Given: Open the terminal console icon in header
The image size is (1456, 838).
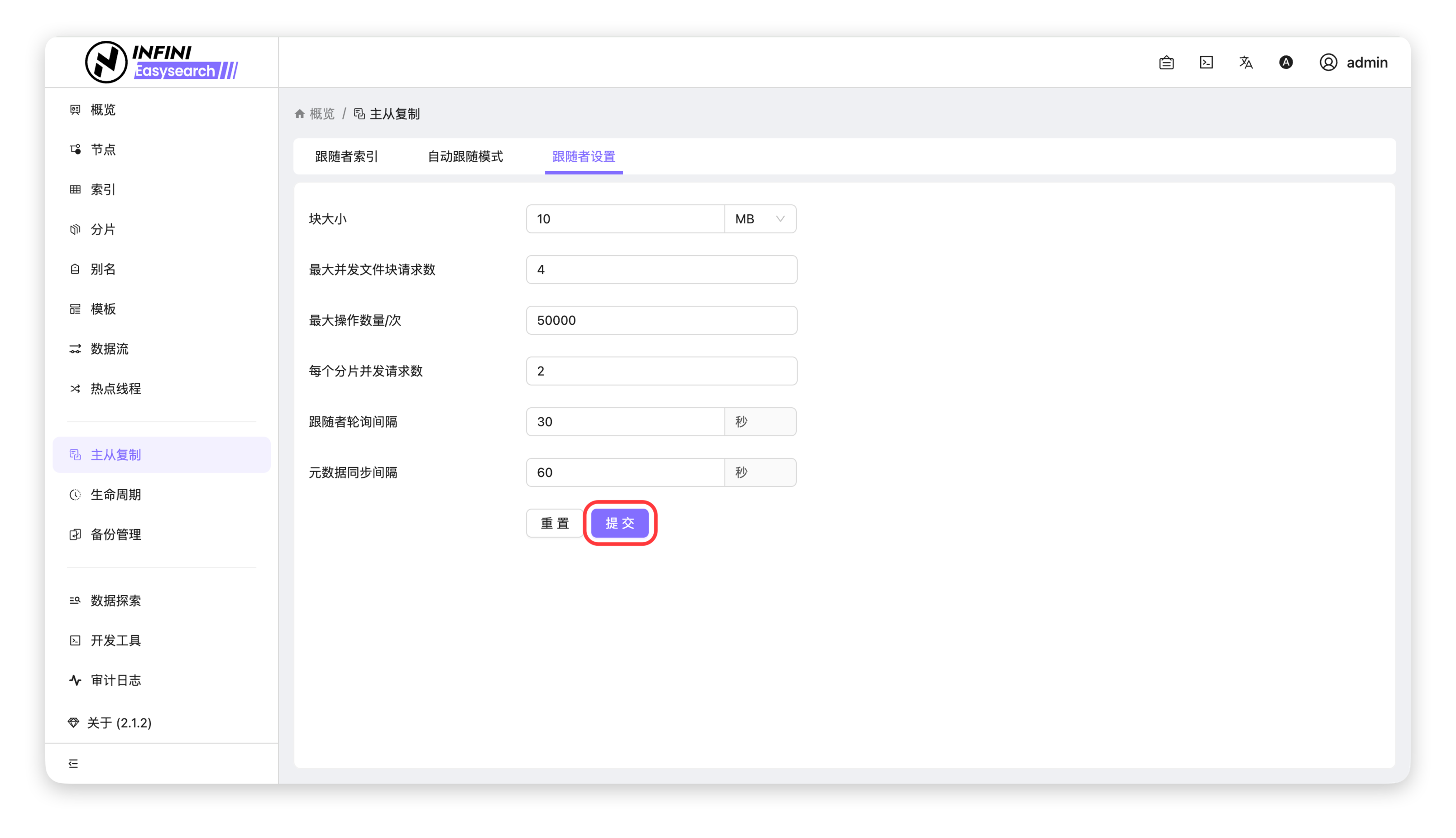Looking at the screenshot, I should [x=1207, y=62].
